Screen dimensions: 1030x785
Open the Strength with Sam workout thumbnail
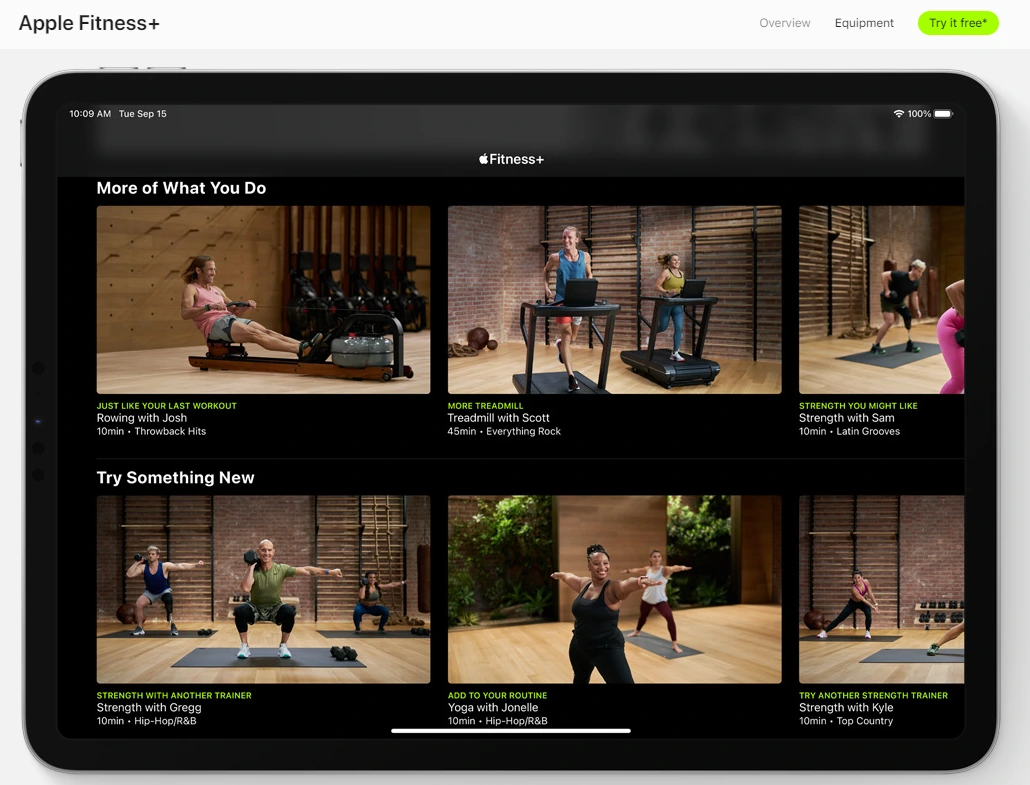[882, 300]
